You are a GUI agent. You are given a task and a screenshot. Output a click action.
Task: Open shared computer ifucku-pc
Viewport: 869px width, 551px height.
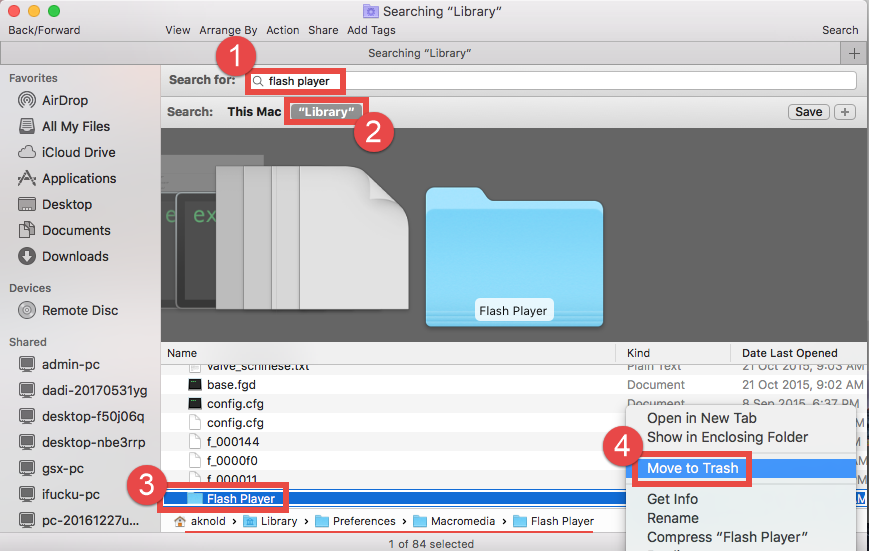point(59,494)
